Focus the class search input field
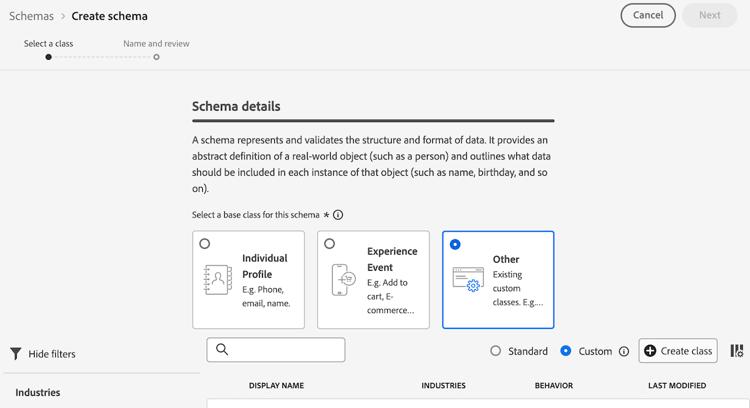 (x=285, y=349)
